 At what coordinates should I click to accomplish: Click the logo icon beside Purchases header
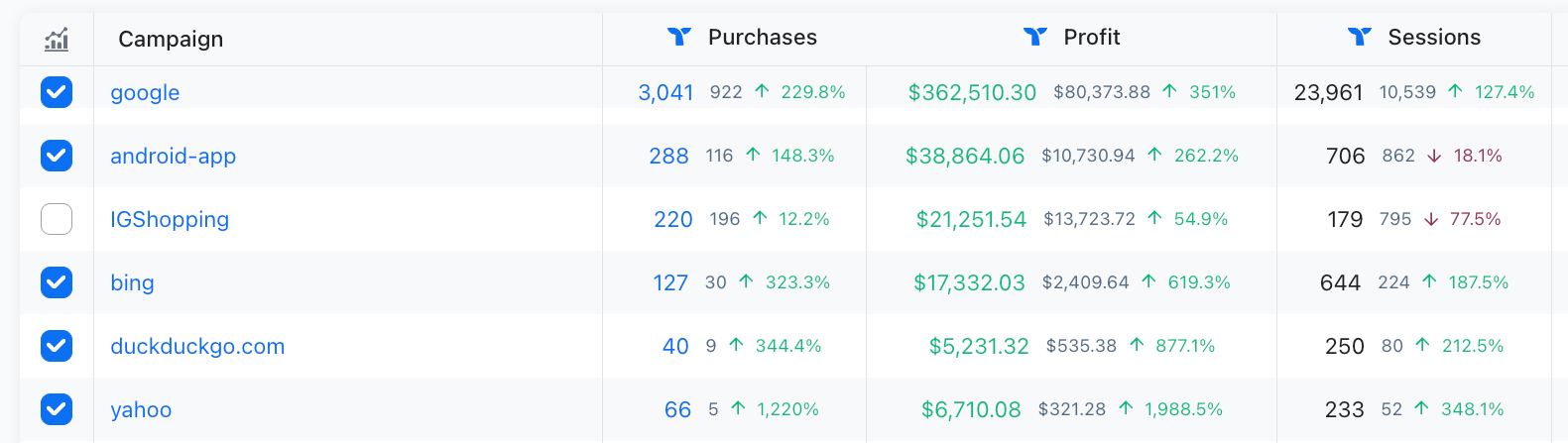(679, 37)
